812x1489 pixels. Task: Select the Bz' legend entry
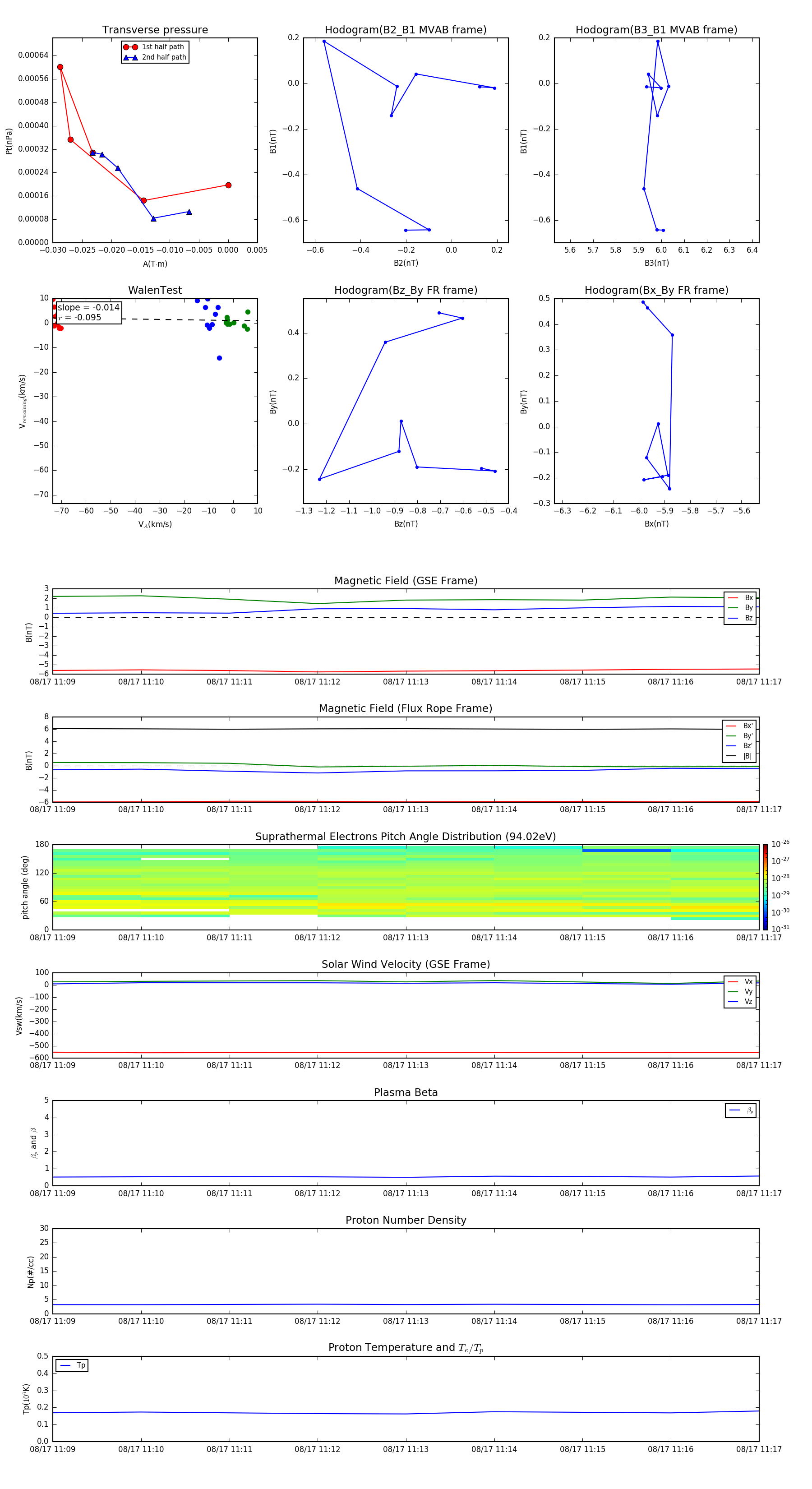point(740,746)
